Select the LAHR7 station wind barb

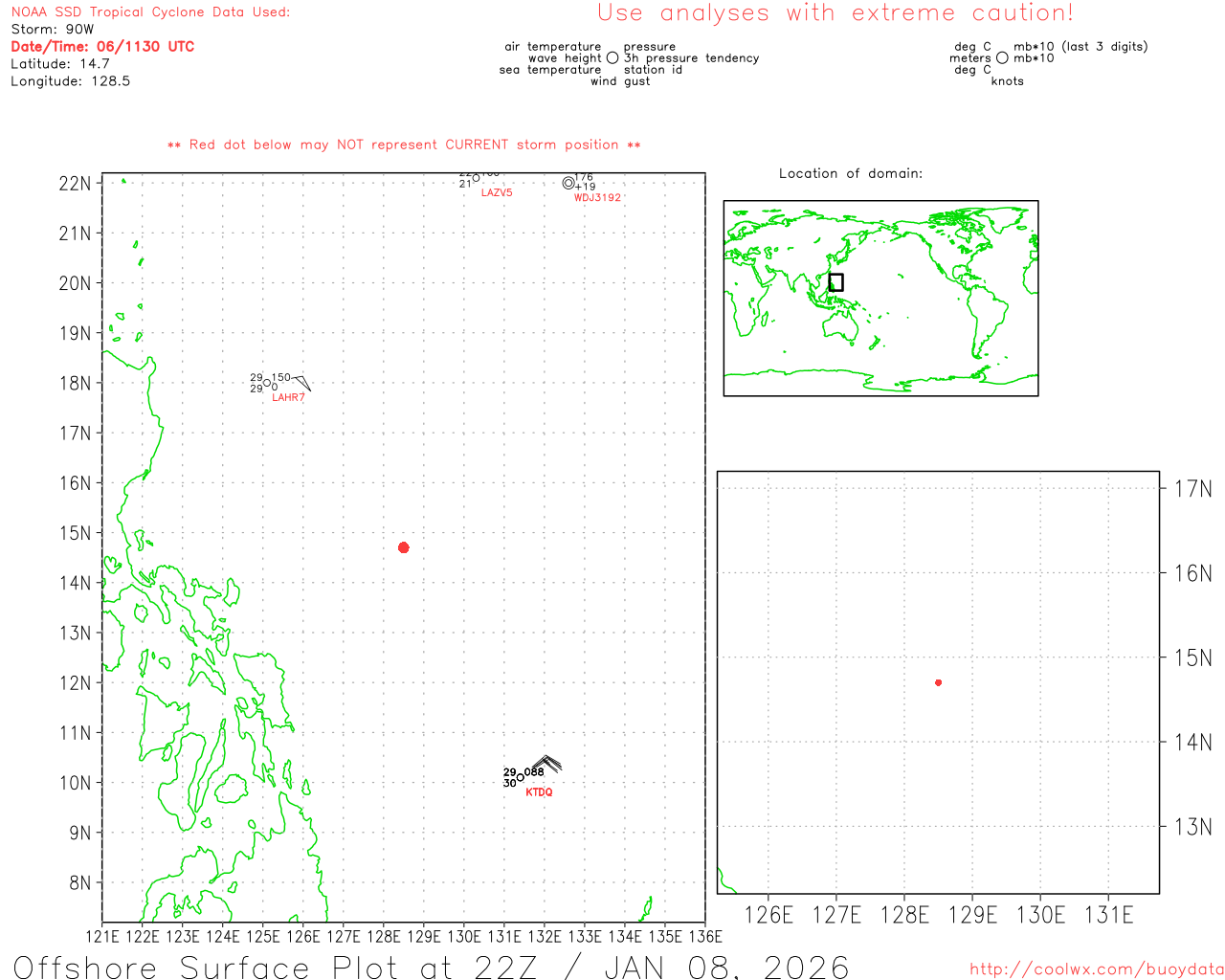pyautogui.click(x=301, y=382)
